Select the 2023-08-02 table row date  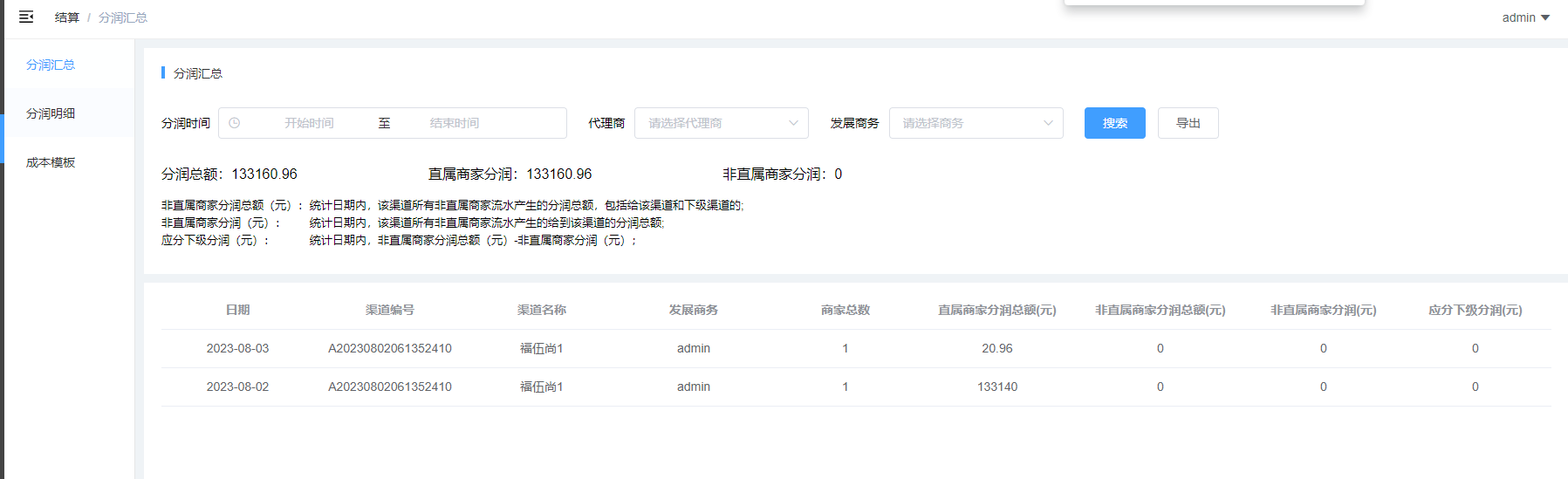[x=237, y=387]
